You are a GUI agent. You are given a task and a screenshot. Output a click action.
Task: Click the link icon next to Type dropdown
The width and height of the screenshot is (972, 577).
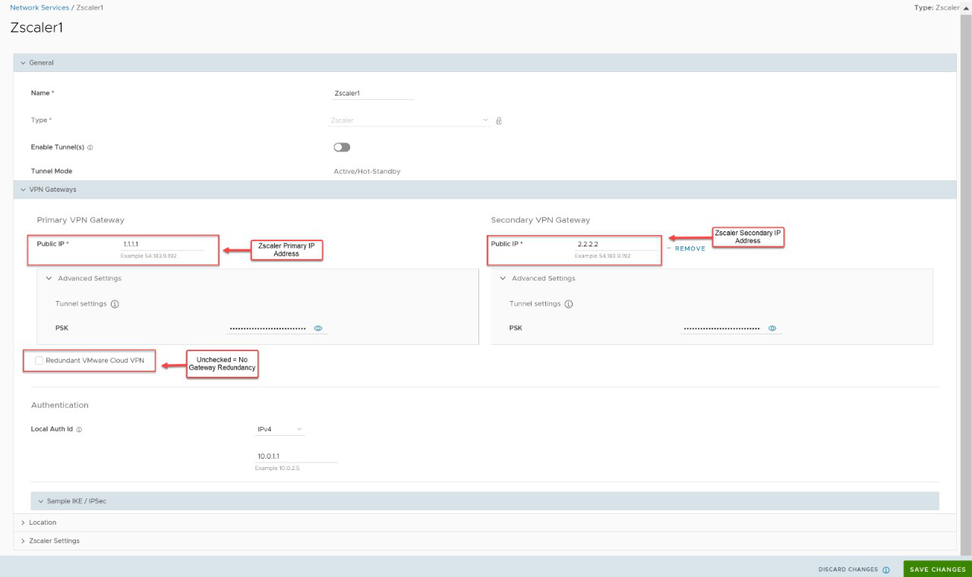499,121
